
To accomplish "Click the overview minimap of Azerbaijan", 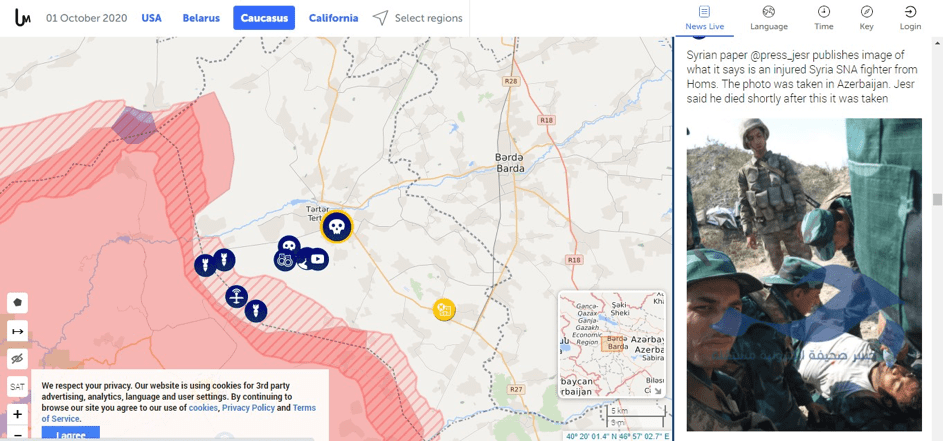I will pyautogui.click(x=612, y=344).
